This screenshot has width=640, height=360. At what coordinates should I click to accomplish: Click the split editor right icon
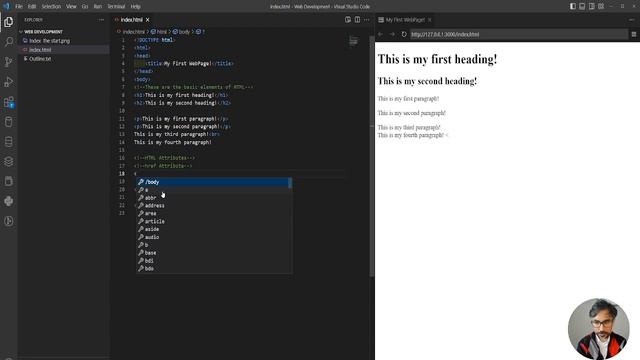[x=357, y=20]
